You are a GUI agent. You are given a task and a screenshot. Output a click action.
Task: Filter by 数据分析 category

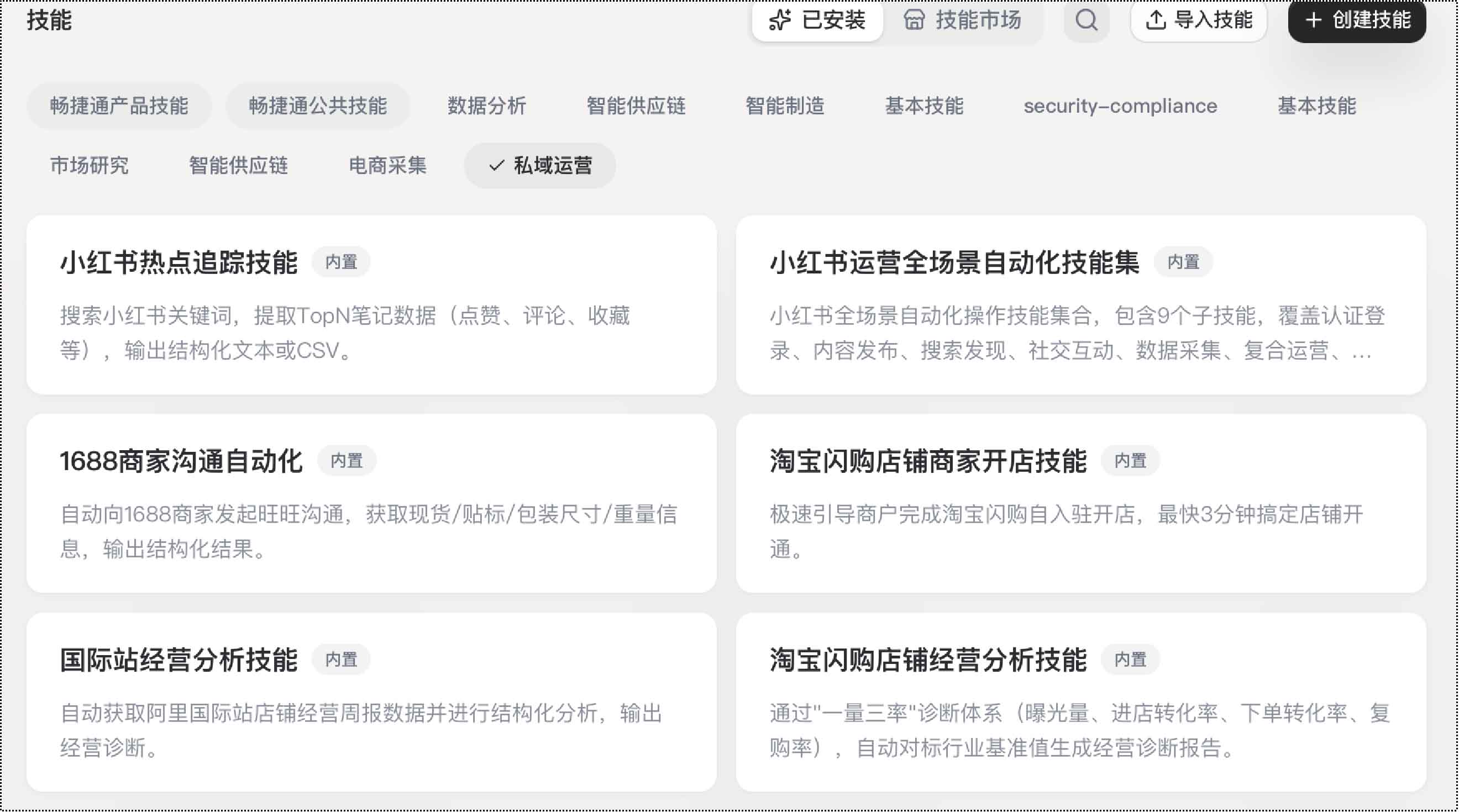(486, 106)
